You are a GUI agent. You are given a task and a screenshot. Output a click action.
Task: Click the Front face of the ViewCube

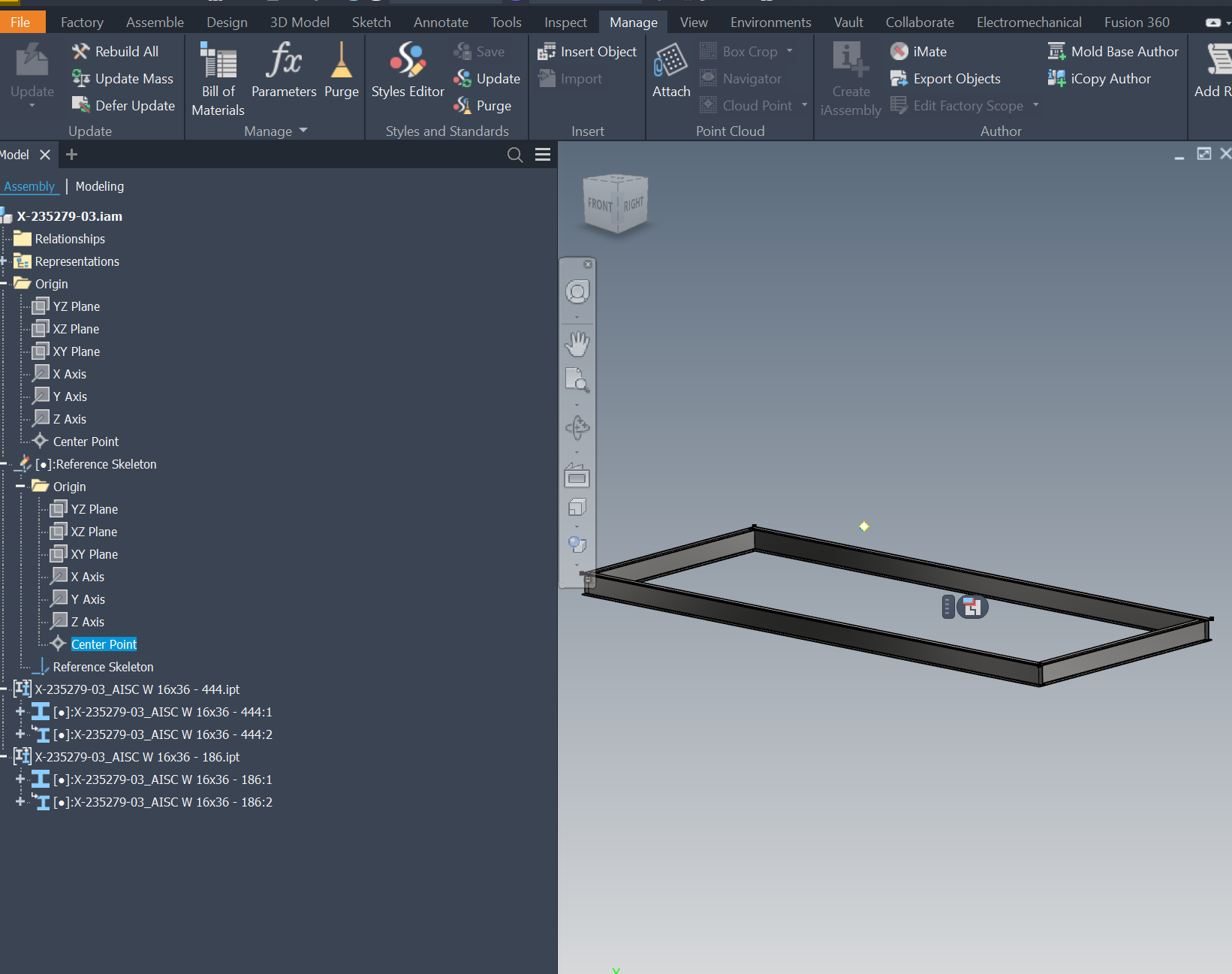600,204
